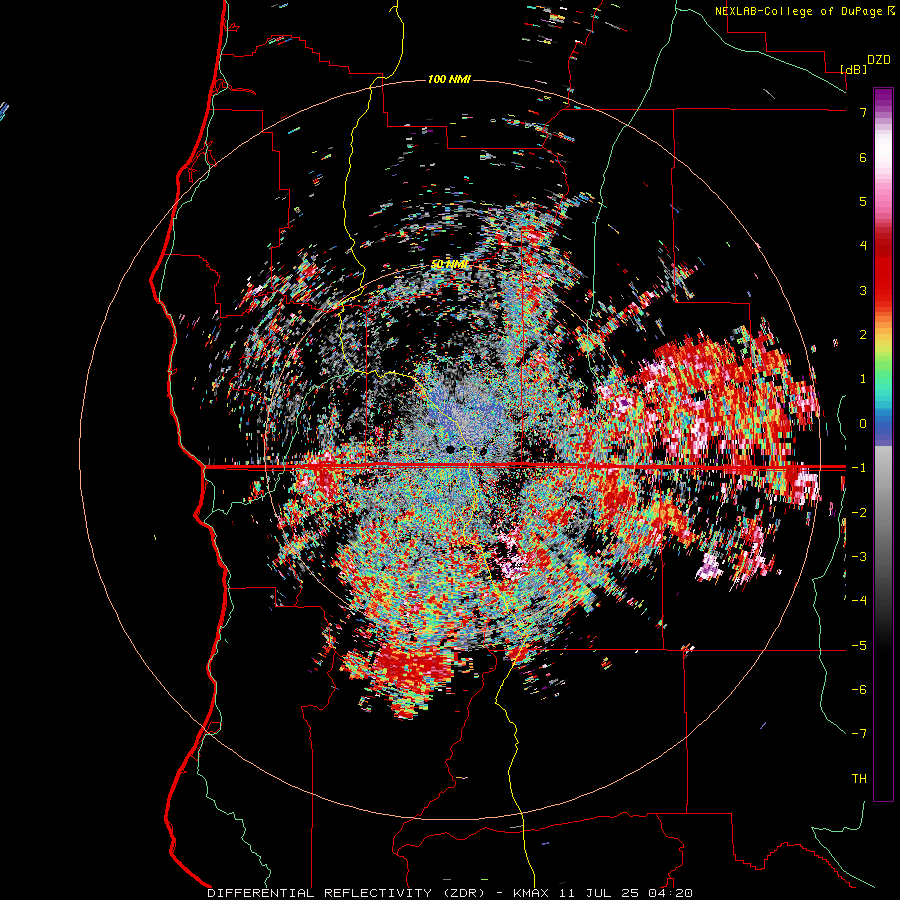Click the 7 value on the color scale
The height and width of the screenshot is (900, 900).
(863, 112)
